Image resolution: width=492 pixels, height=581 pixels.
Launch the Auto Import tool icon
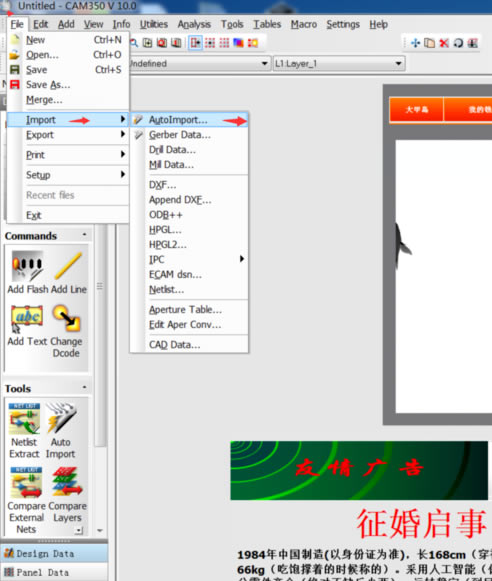pyautogui.click(x=61, y=418)
